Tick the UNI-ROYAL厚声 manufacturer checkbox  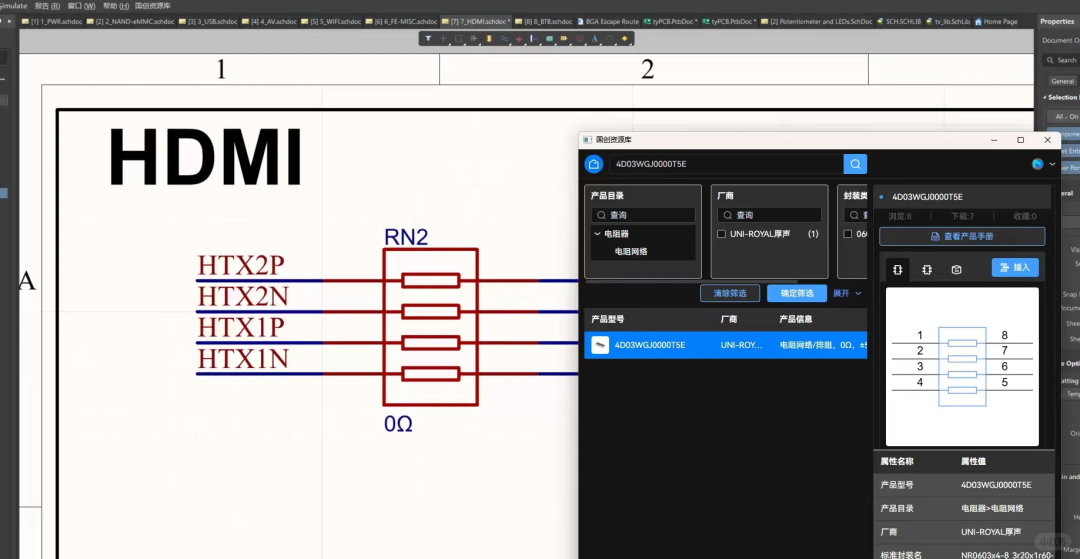[x=721, y=234]
